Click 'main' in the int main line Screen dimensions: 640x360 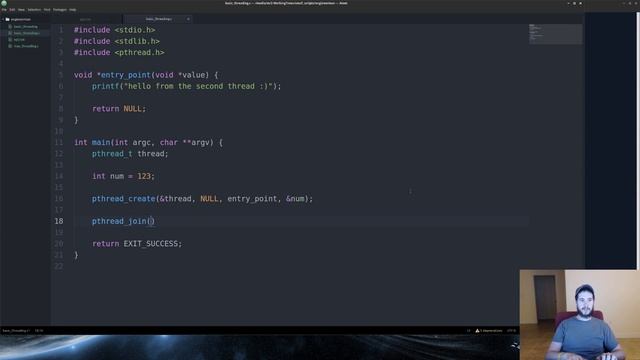[101, 142]
